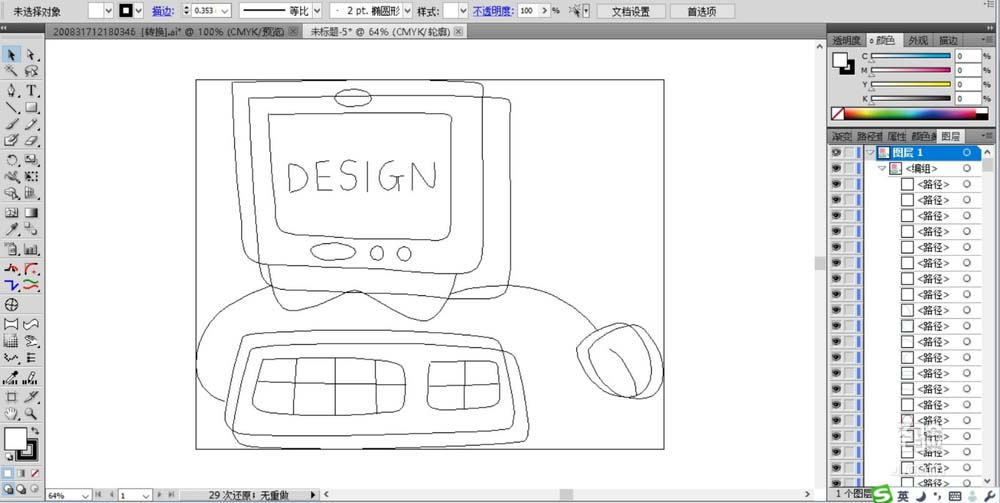This screenshot has width=1000, height=503.
Task: Pick the Blend tool
Action: [31, 229]
